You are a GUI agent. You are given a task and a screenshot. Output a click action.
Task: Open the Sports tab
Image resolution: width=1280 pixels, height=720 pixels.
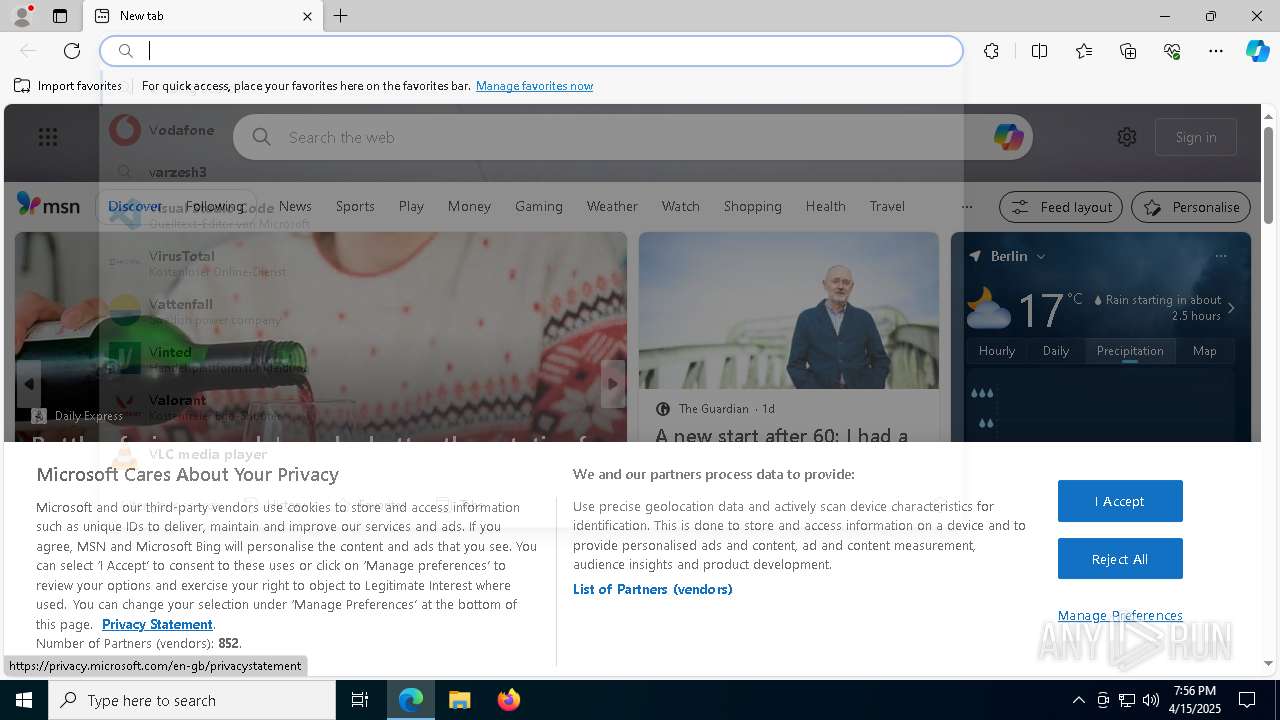click(355, 206)
